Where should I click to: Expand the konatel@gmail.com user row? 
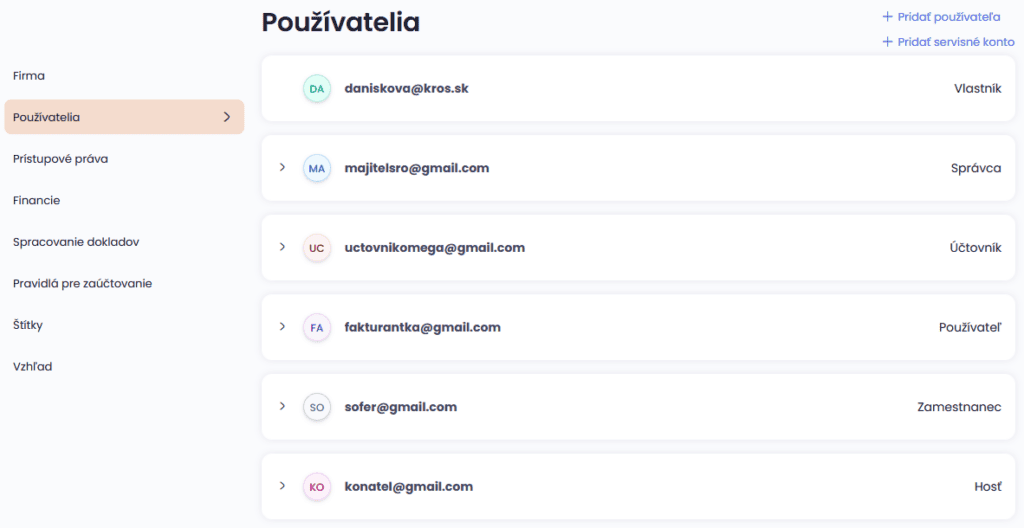point(283,486)
